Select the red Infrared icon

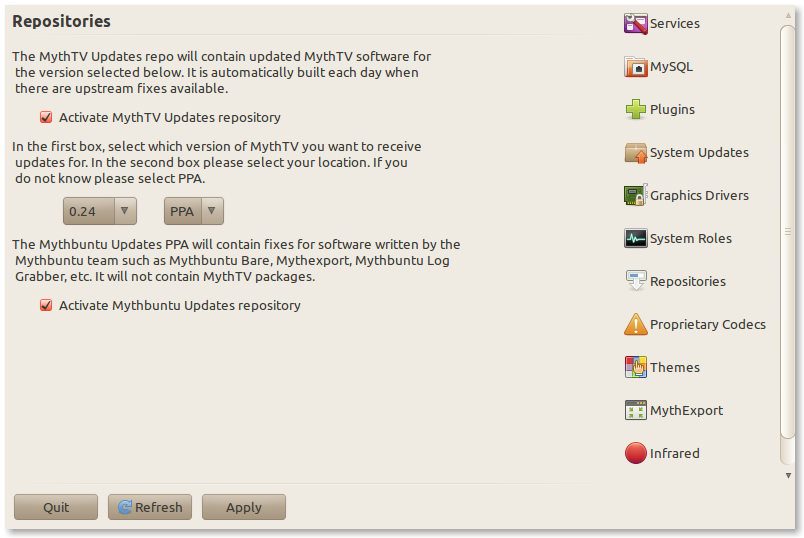tap(635, 453)
